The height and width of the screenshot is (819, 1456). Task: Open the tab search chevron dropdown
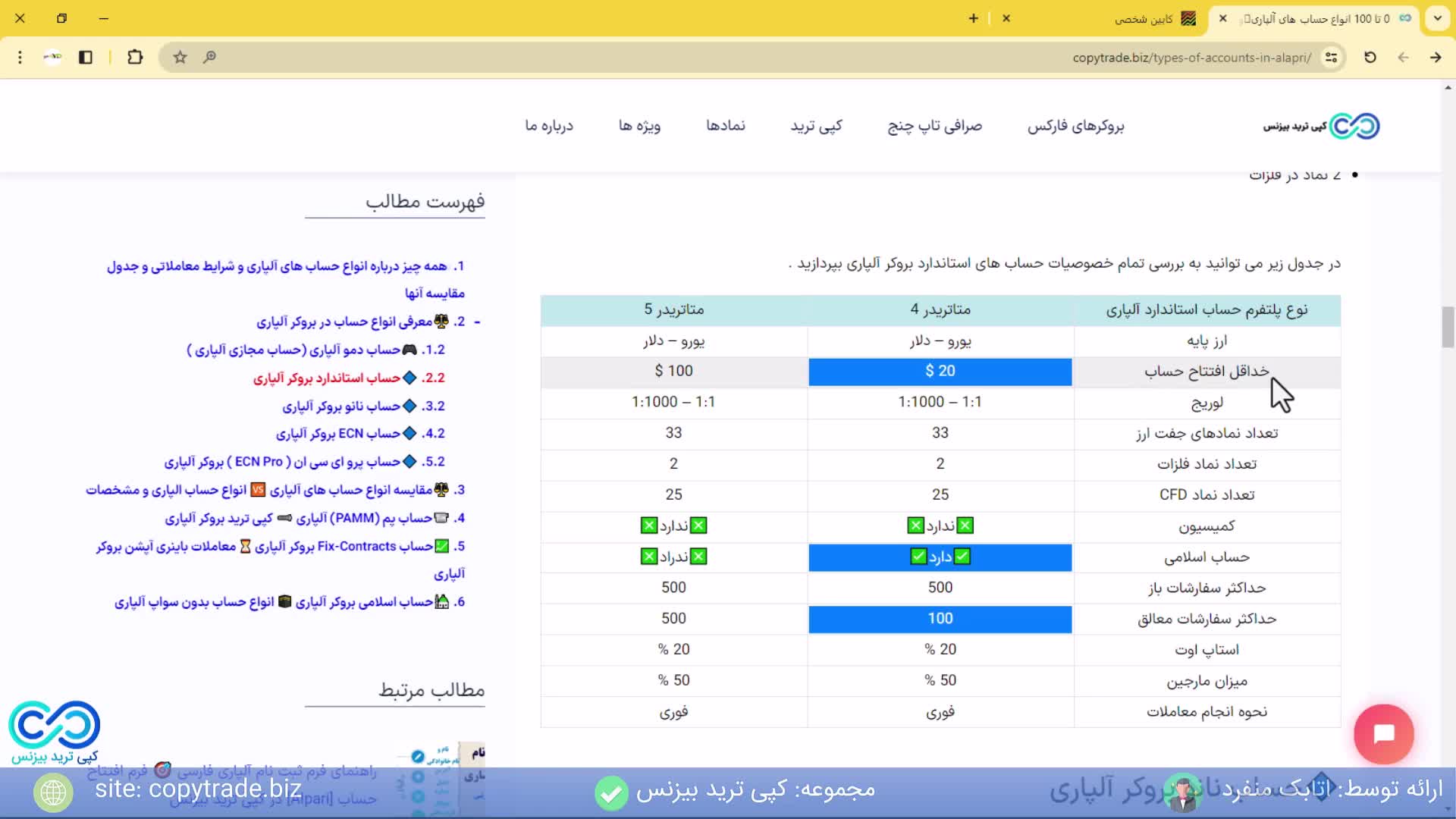[x=1437, y=18]
